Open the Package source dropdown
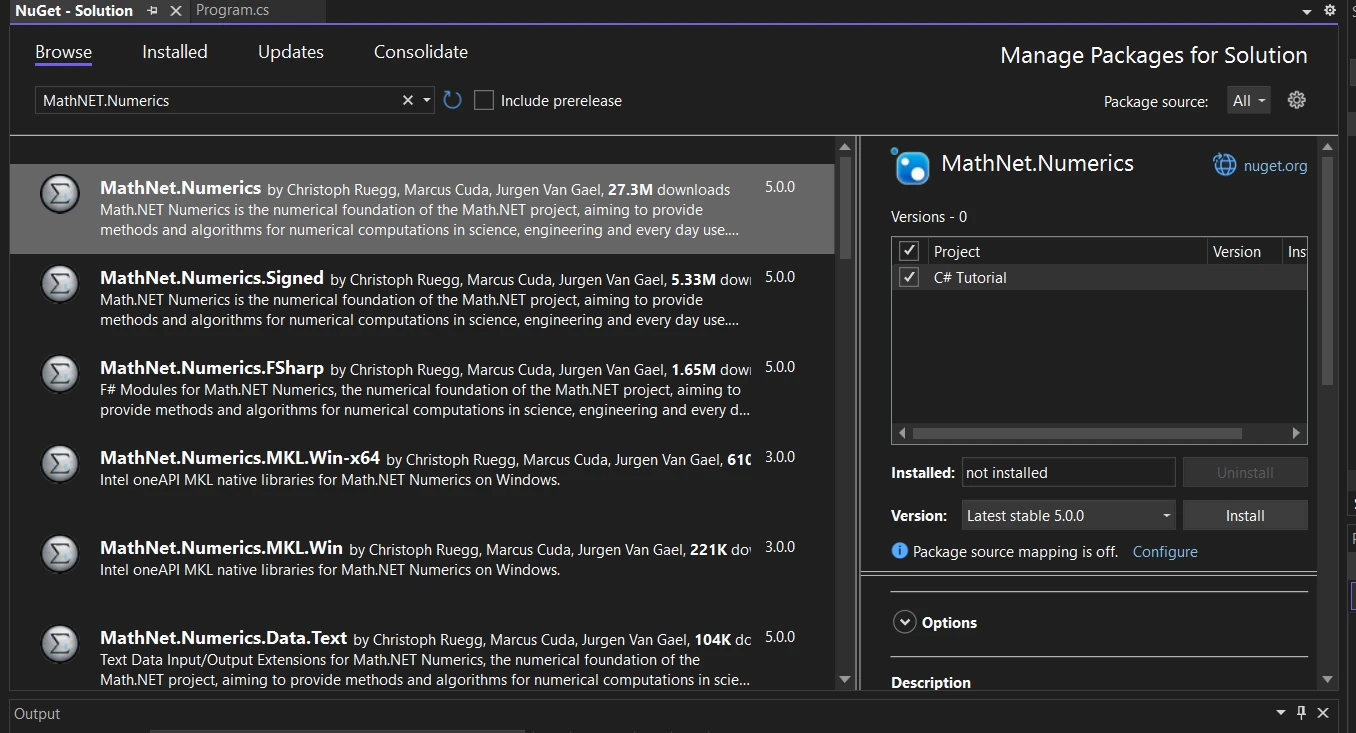The width and height of the screenshot is (1356, 733). 1249,100
